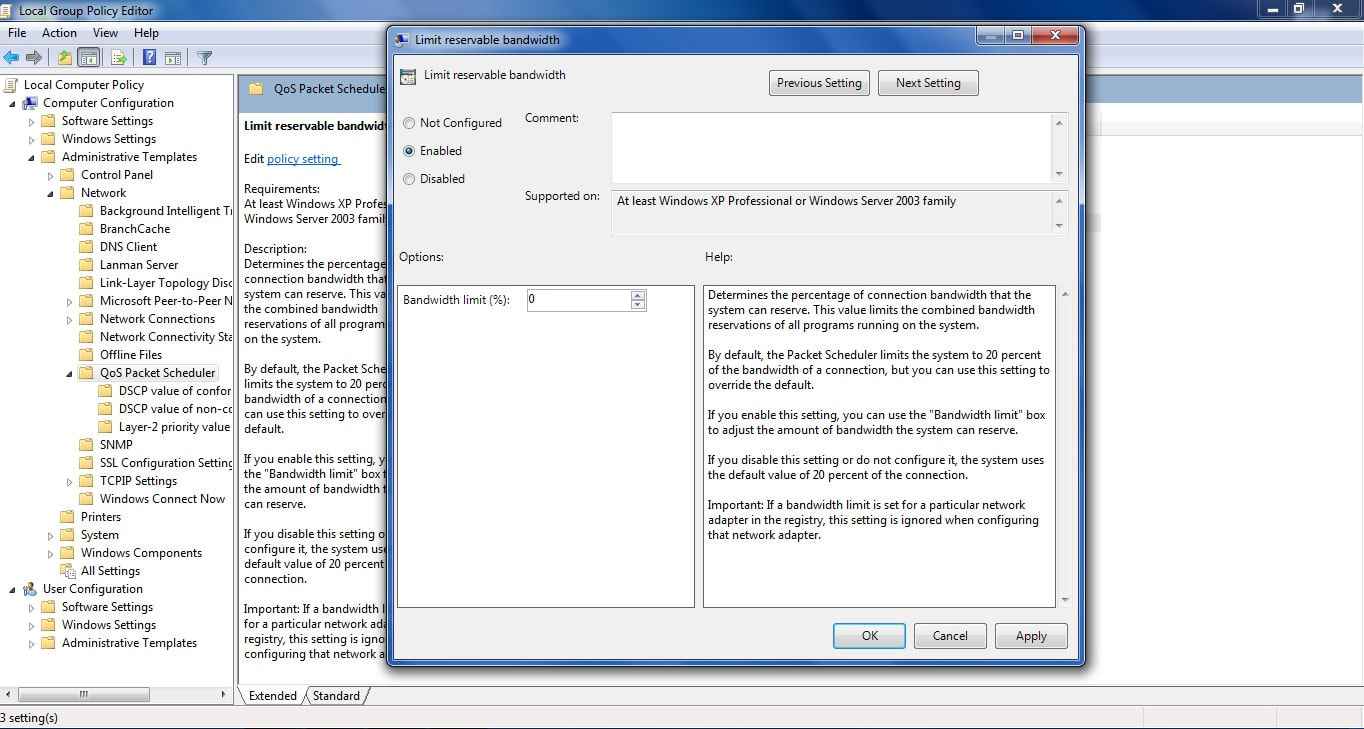Click the Apply button

[1030, 636]
